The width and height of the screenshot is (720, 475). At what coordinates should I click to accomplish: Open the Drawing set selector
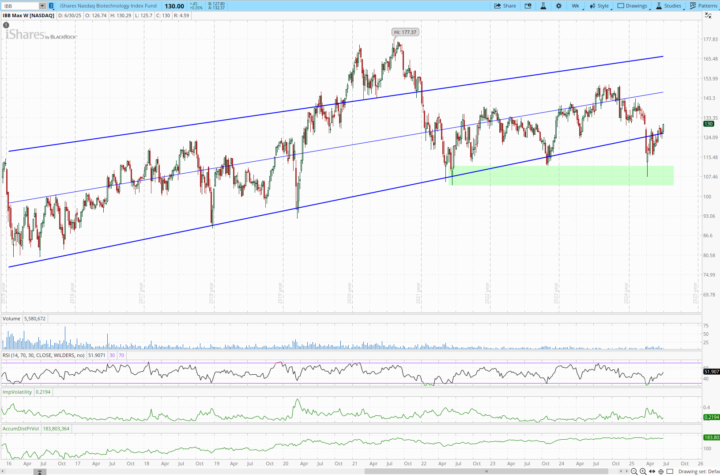click(x=699, y=471)
